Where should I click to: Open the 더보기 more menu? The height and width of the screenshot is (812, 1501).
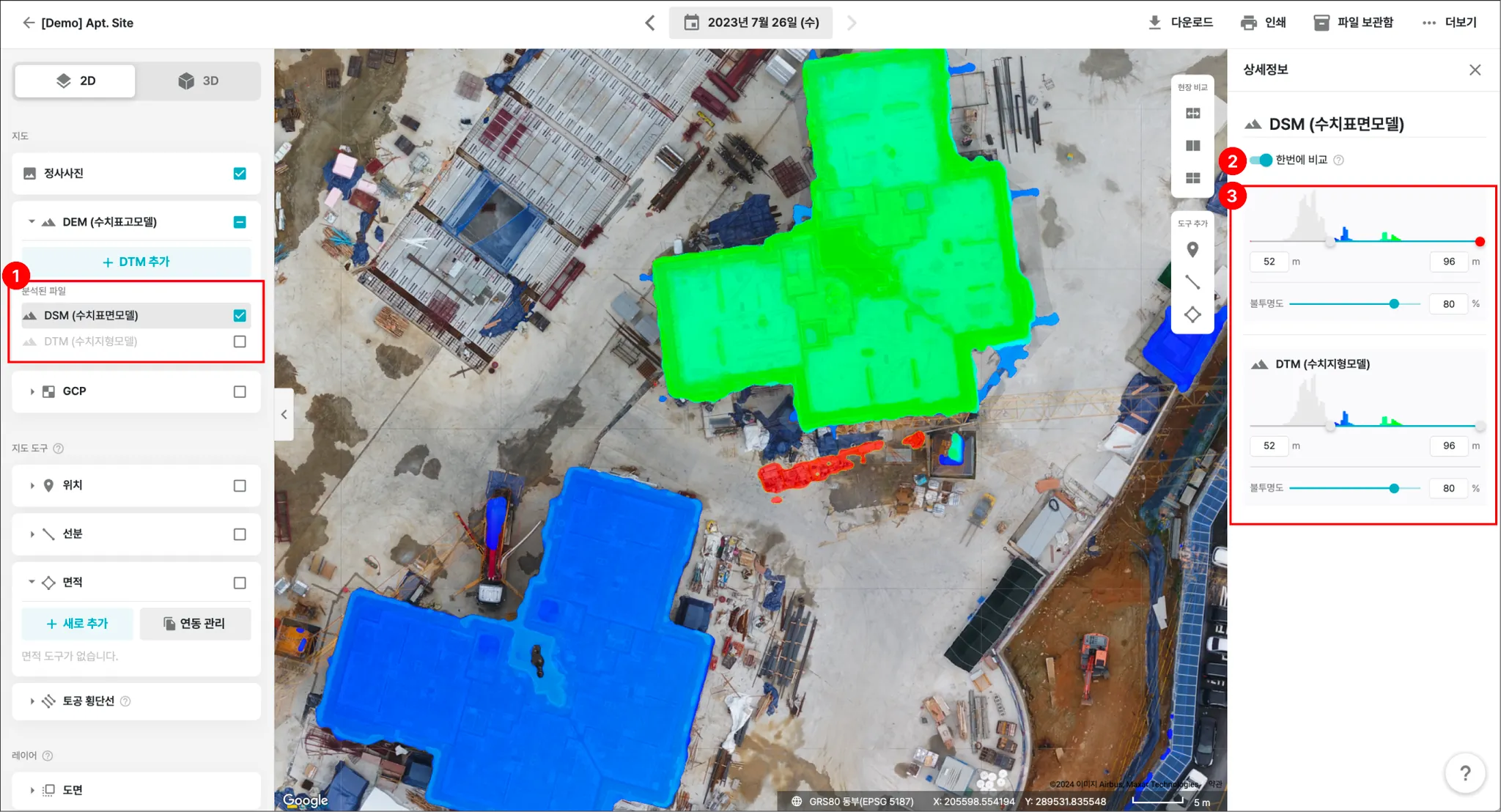click(x=1449, y=23)
